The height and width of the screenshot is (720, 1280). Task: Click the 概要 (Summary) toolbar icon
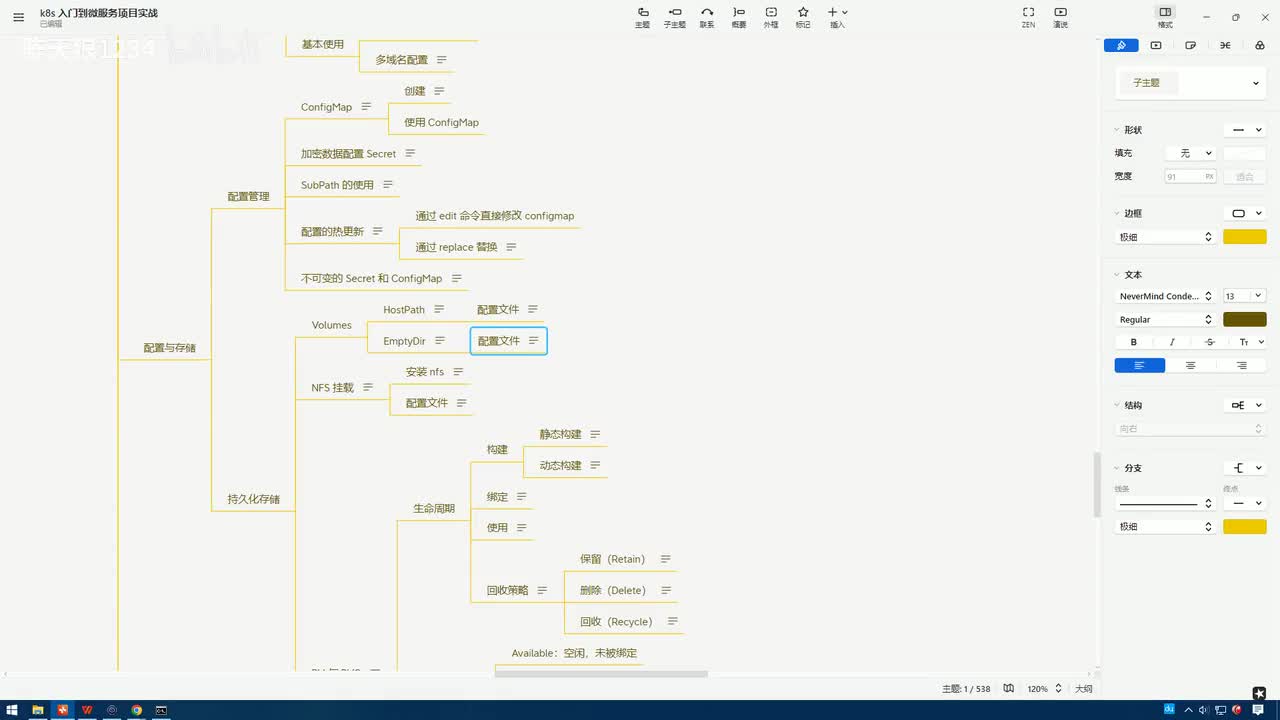739,17
